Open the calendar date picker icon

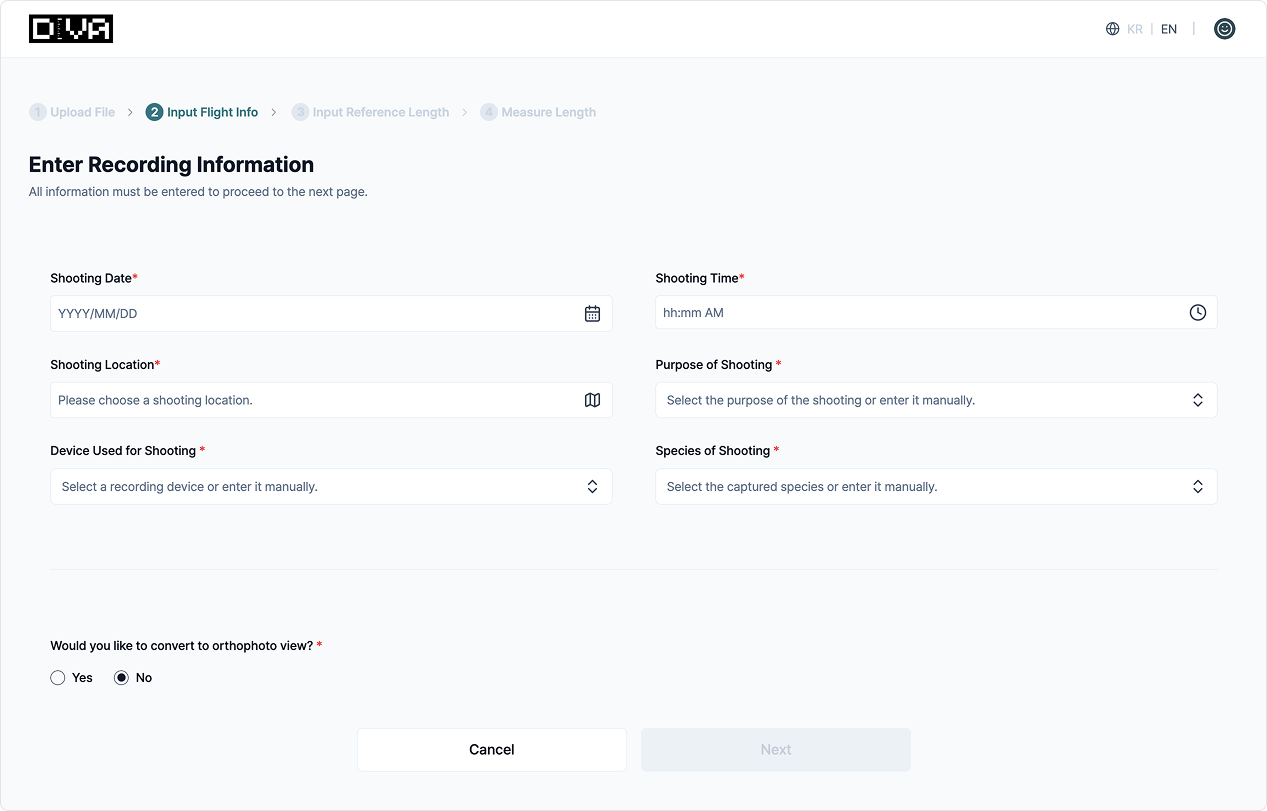click(x=592, y=314)
